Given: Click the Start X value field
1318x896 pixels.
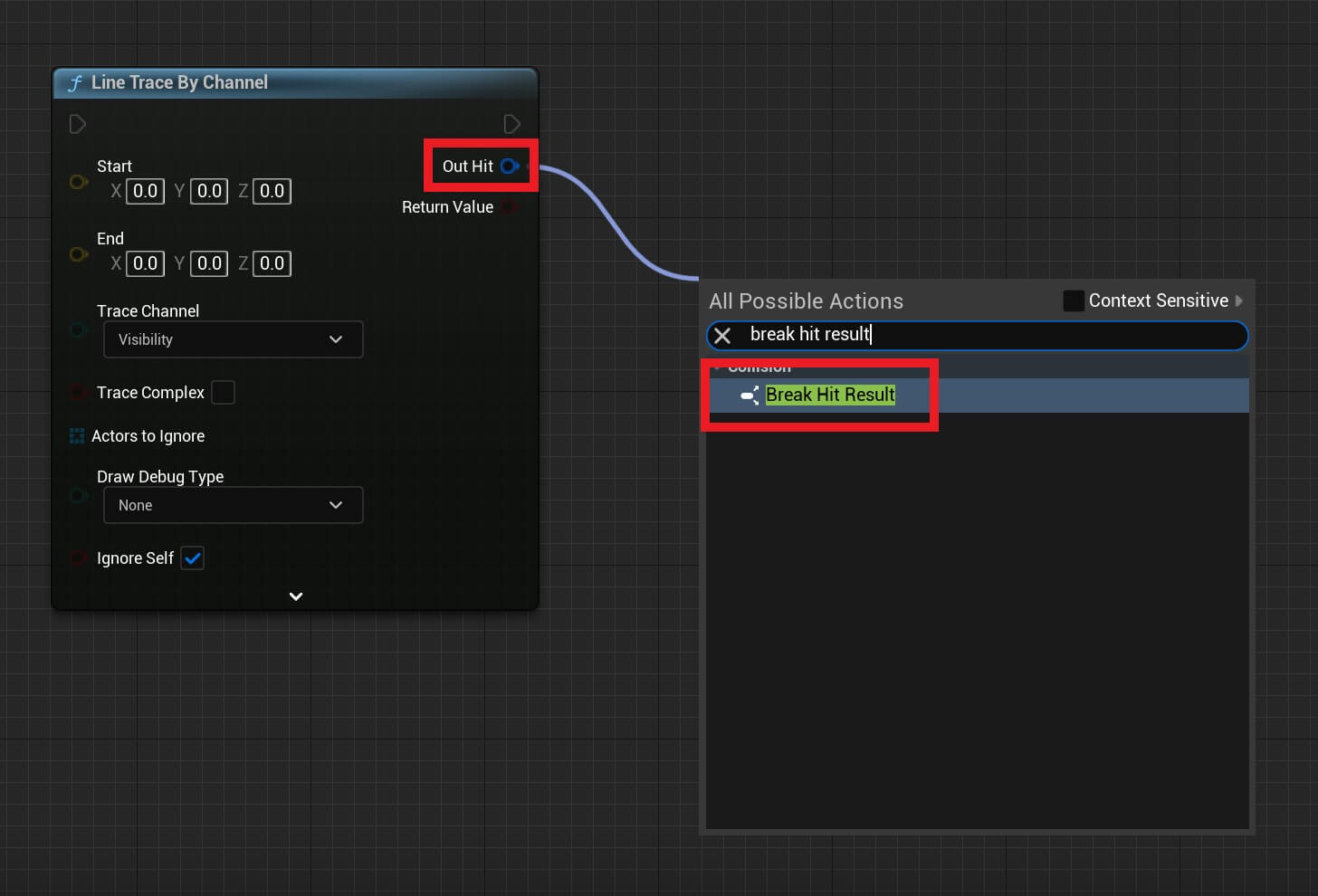Looking at the screenshot, I should tap(145, 191).
